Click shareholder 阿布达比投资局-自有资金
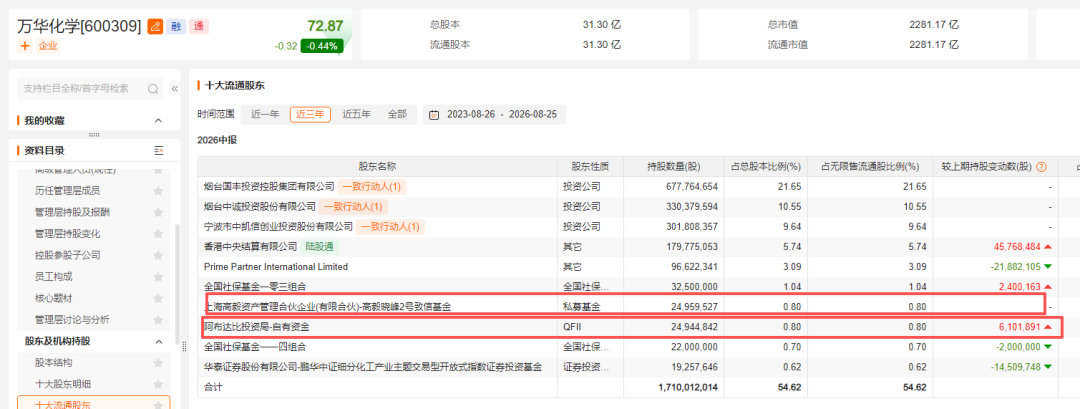Screen dimensions: 1080x409 tap(256, 326)
